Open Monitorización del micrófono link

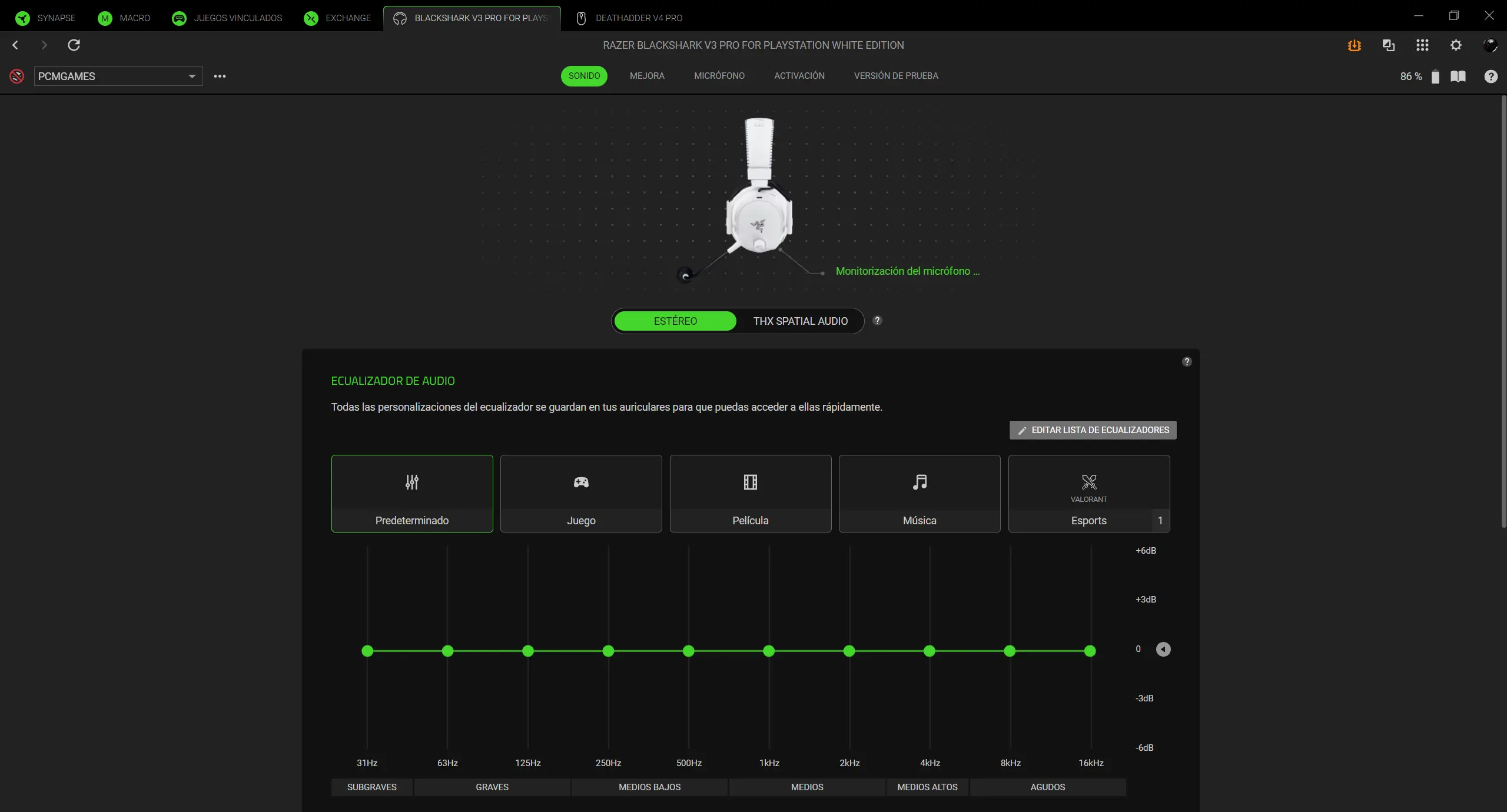[x=908, y=271]
